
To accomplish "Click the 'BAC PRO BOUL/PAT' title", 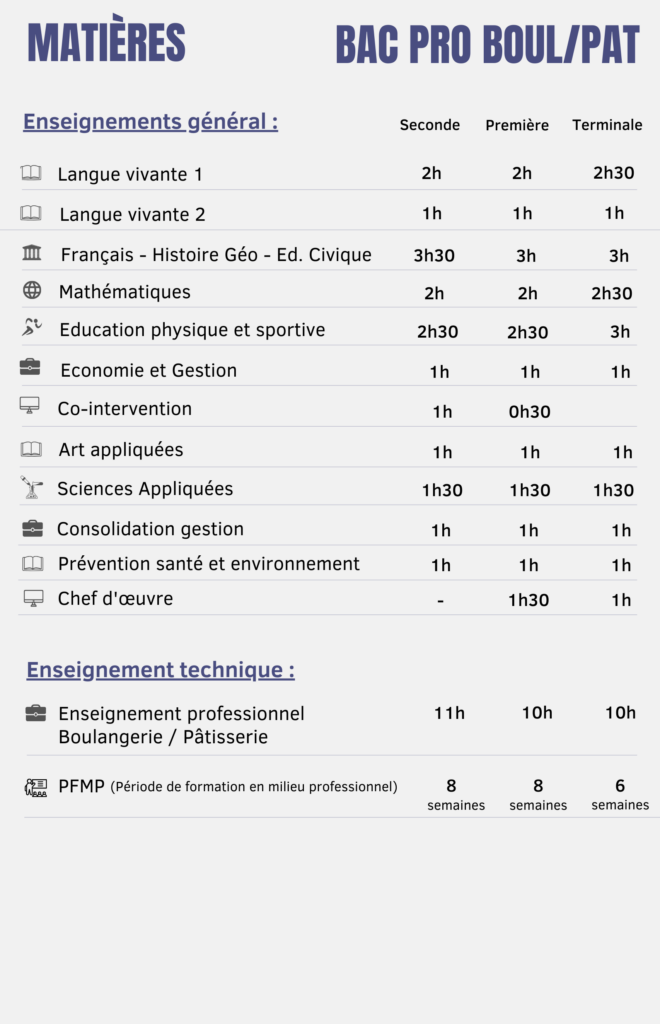I will point(487,46).
